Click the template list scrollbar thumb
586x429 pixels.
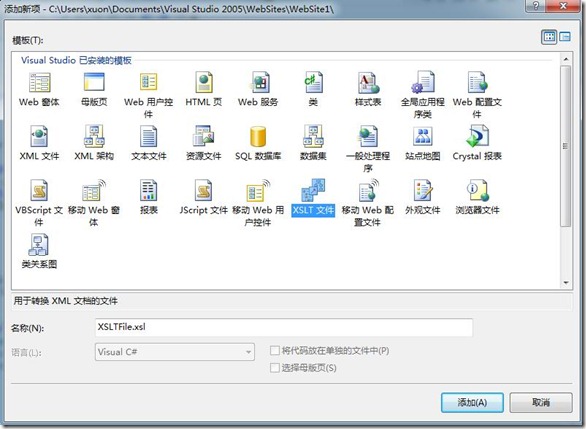pyautogui.click(x=566, y=146)
